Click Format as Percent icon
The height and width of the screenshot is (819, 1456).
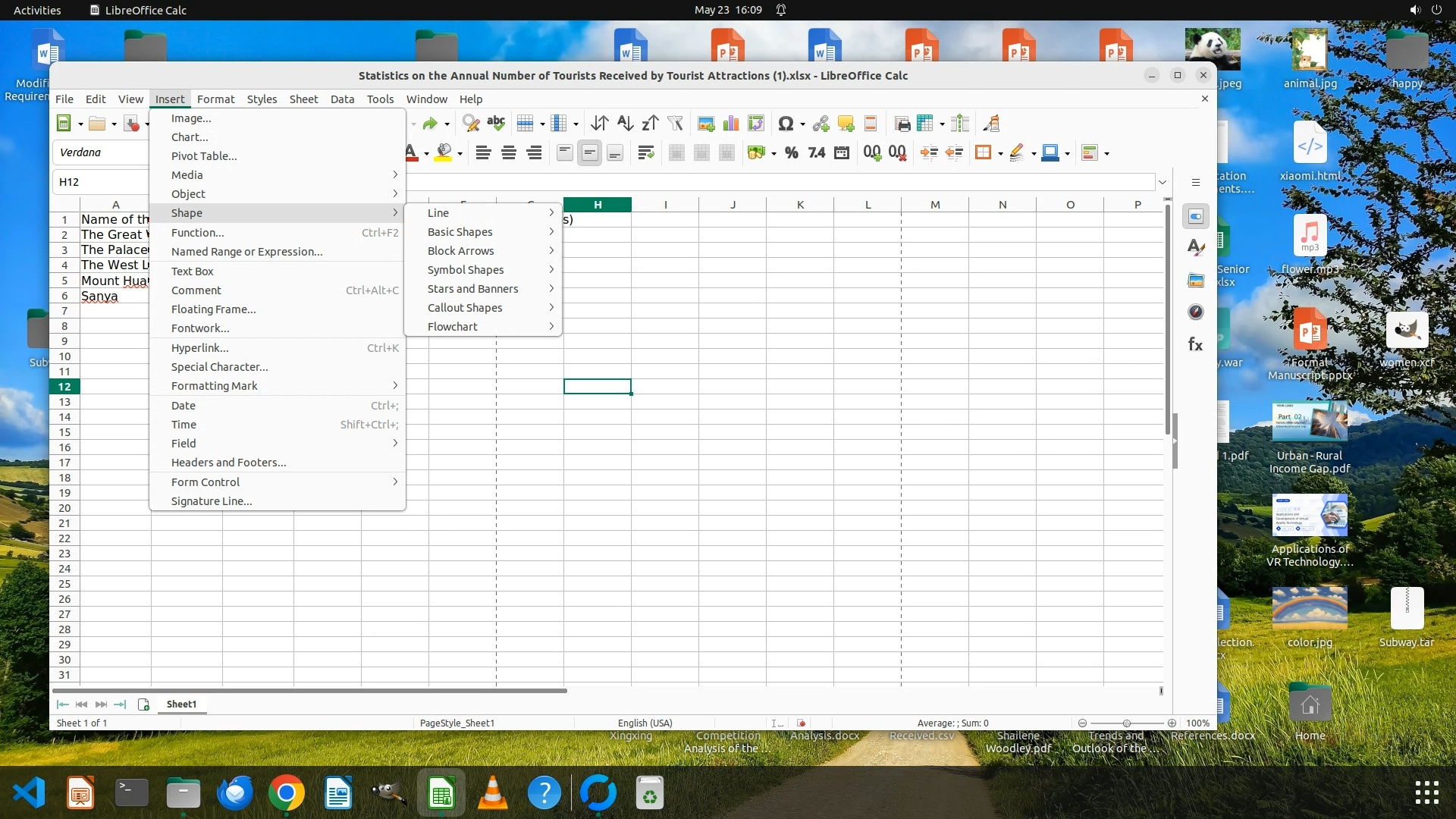(x=792, y=153)
